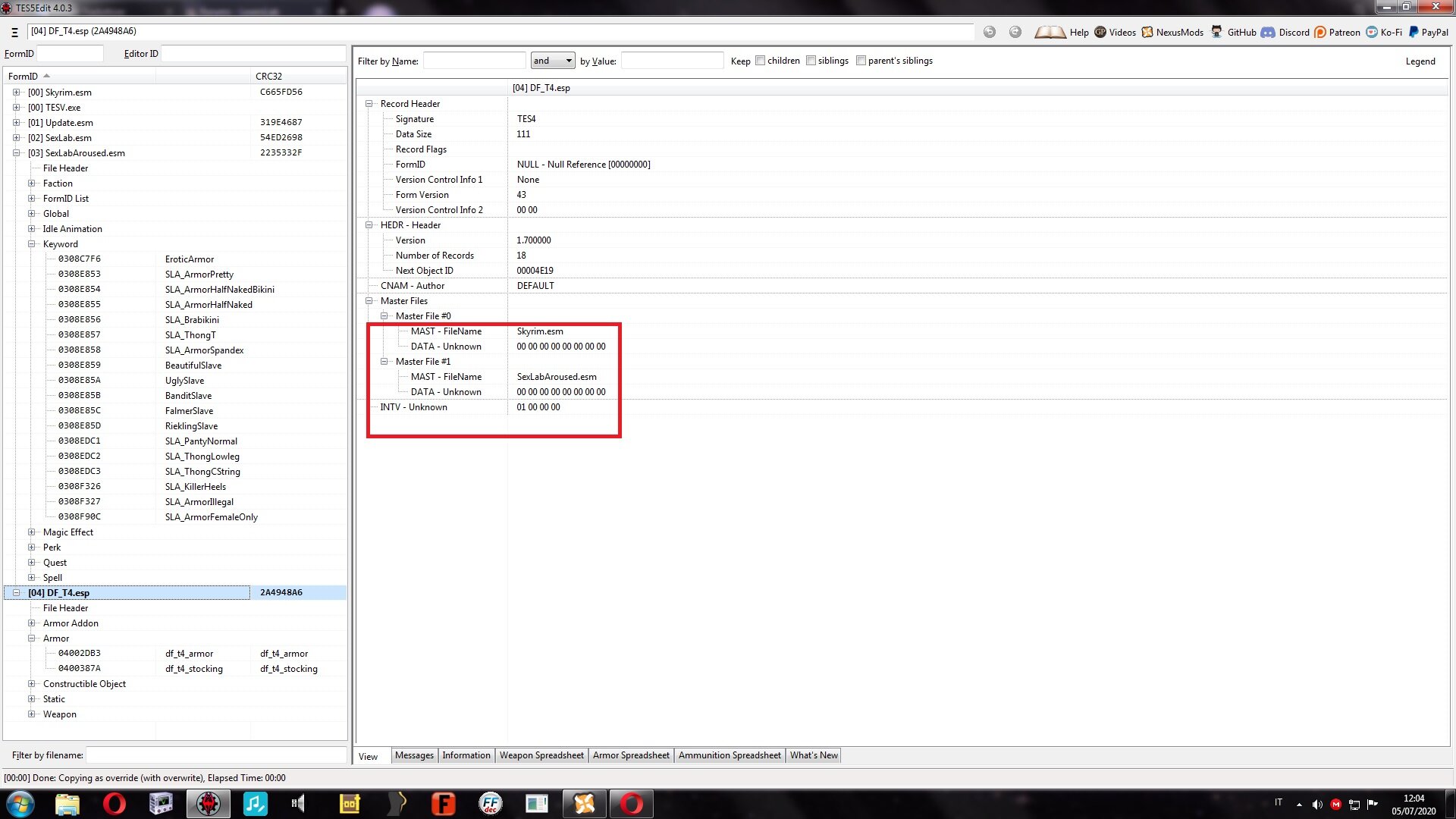The width and height of the screenshot is (1456, 819).
Task: Open the GitHub octocat link
Action: tap(1216, 32)
